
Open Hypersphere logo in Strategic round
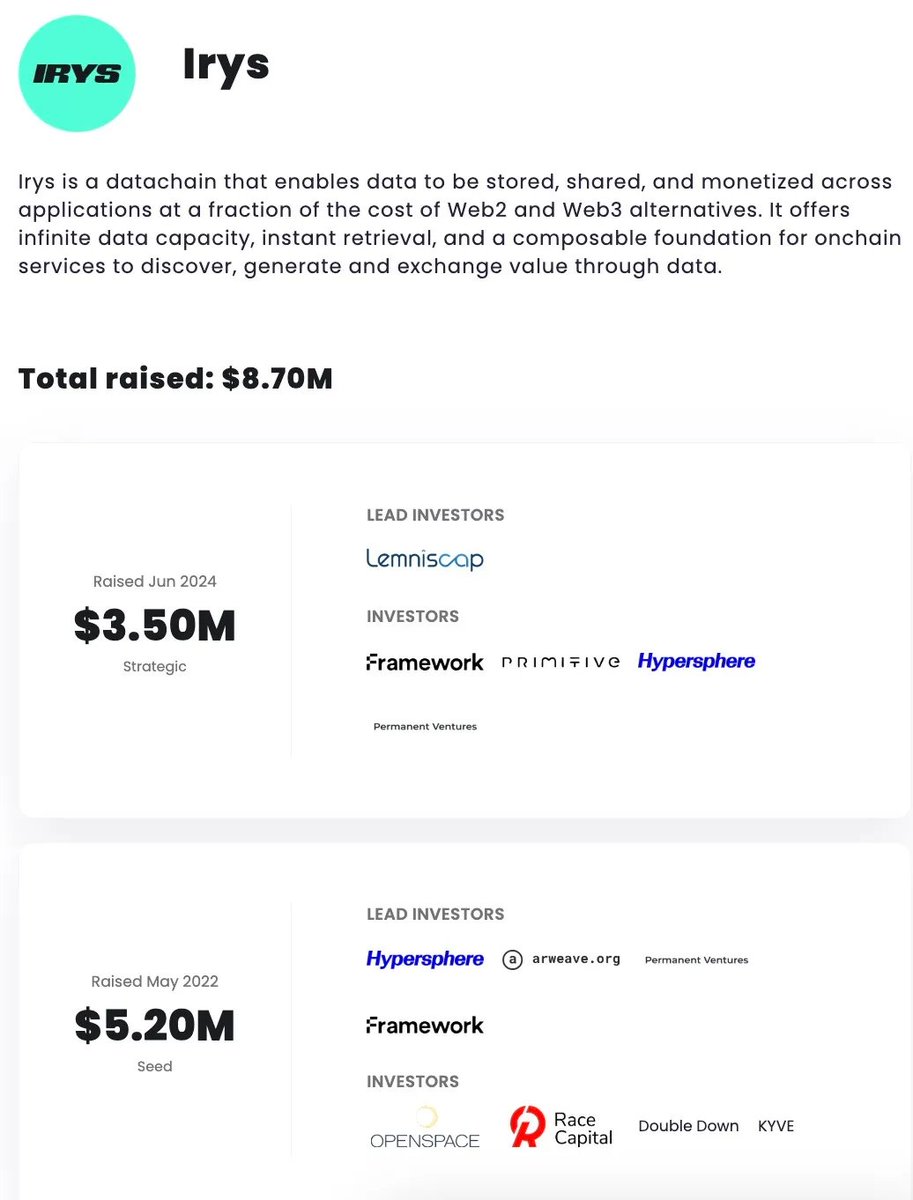point(697,661)
